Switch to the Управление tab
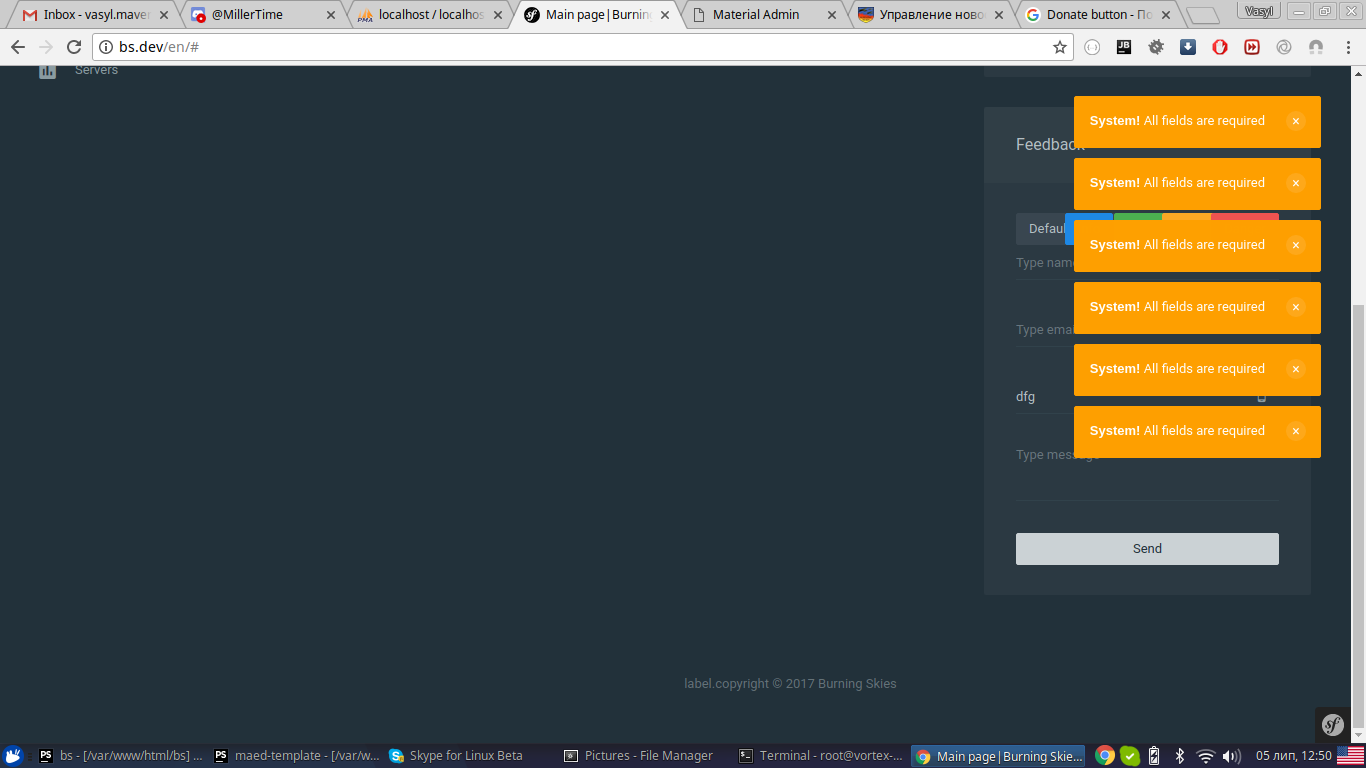 point(930,15)
